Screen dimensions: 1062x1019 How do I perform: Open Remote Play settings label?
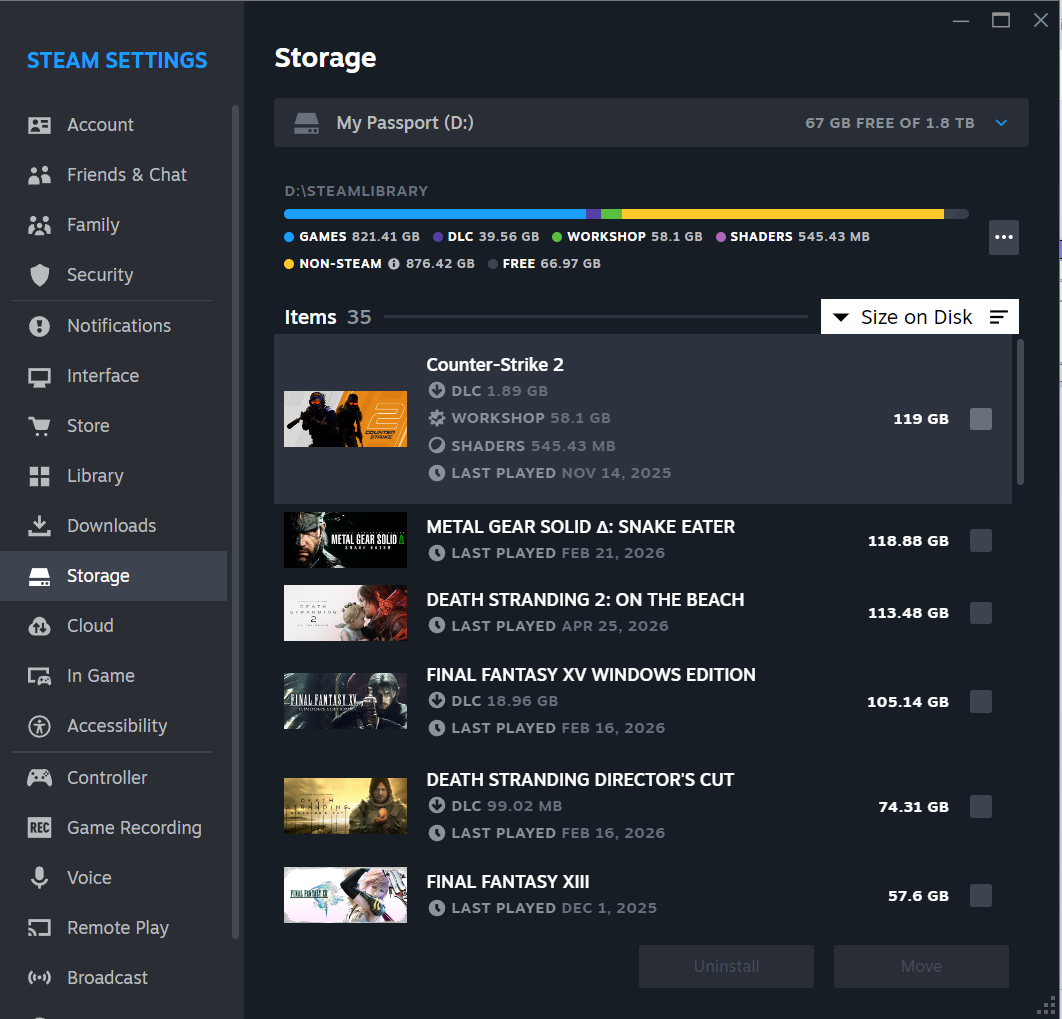click(x=118, y=928)
